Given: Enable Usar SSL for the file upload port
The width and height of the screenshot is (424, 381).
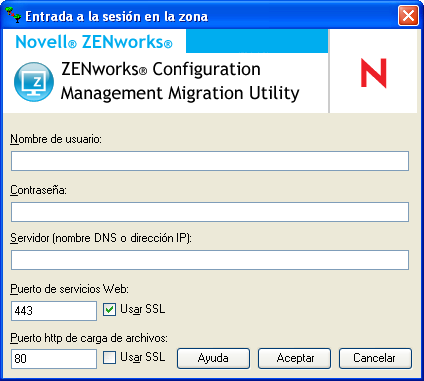Looking at the screenshot, I should pyautogui.click(x=109, y=358).
